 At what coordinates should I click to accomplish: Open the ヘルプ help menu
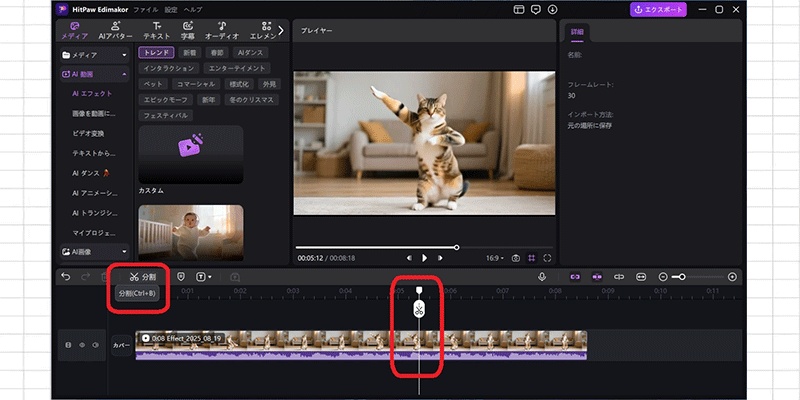pos(193,10)
